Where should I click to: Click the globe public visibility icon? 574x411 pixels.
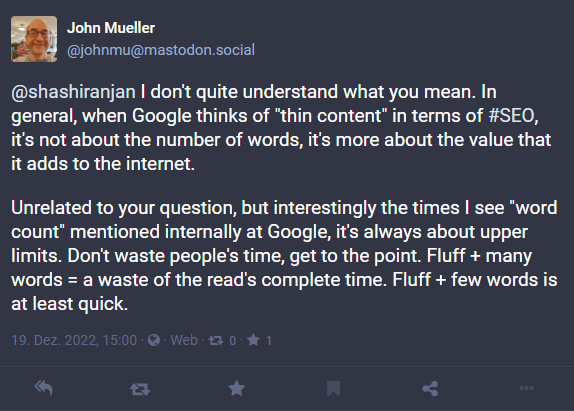click(154, 340)
